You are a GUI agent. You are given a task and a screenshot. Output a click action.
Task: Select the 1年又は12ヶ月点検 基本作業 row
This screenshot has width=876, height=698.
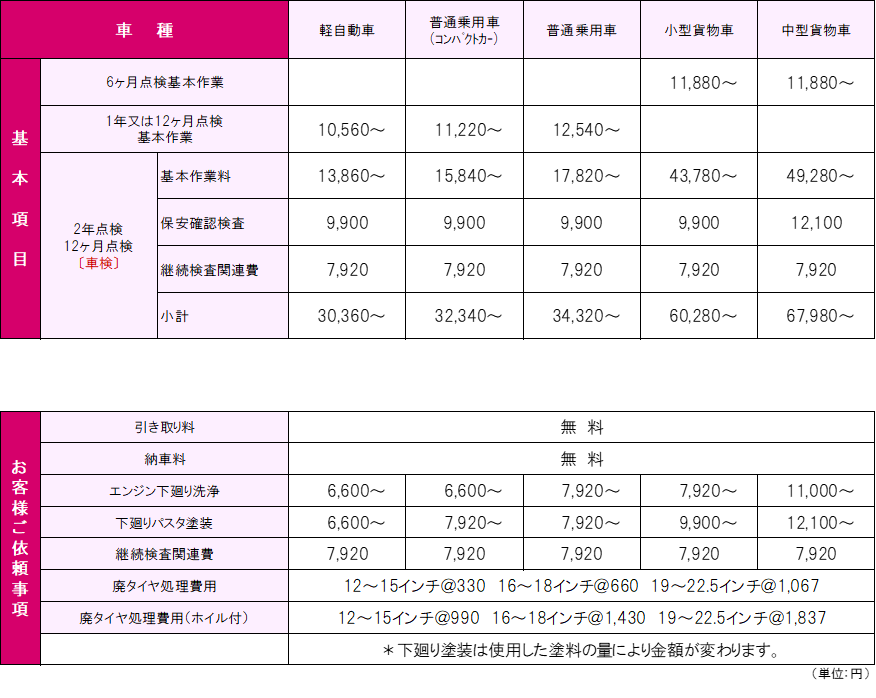point(164,129)
